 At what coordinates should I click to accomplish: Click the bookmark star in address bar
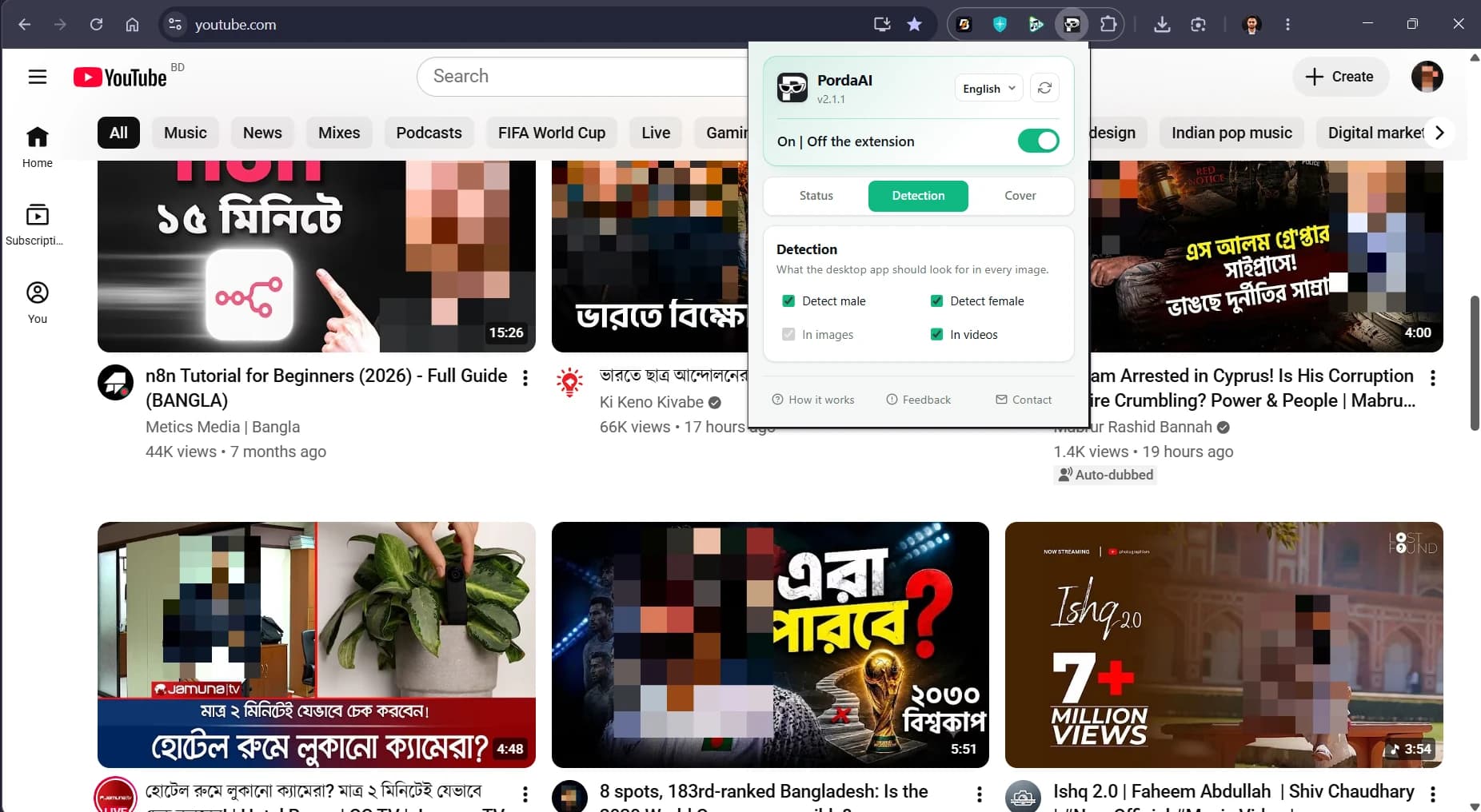pyautogui.click(x=914, y=25)
